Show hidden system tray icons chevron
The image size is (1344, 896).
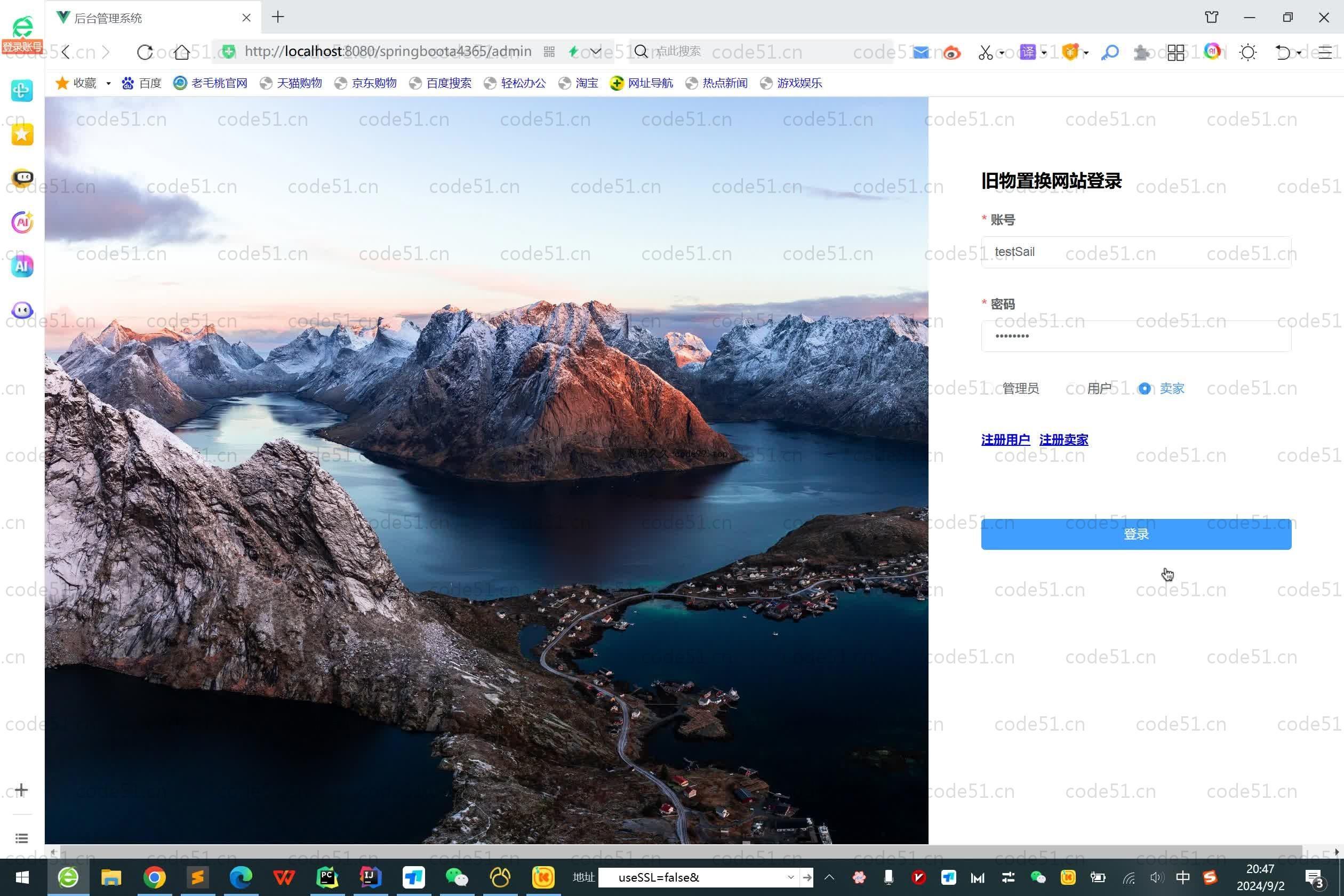829,877
